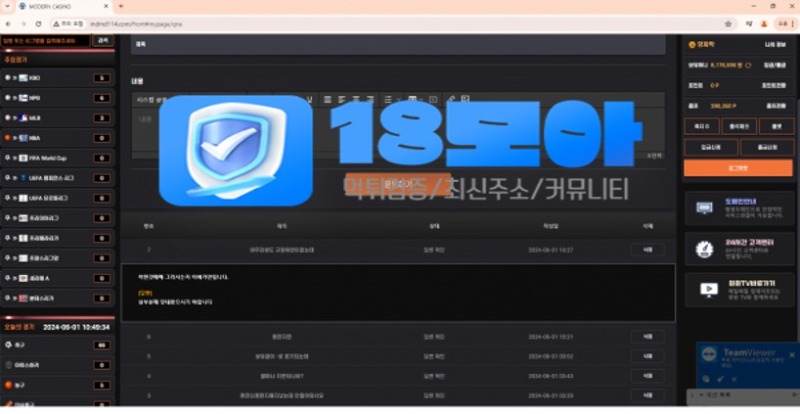The image size is (800, 414).
Task: Open the FIFA World Cup league row
Action: [x=57, y=158]
